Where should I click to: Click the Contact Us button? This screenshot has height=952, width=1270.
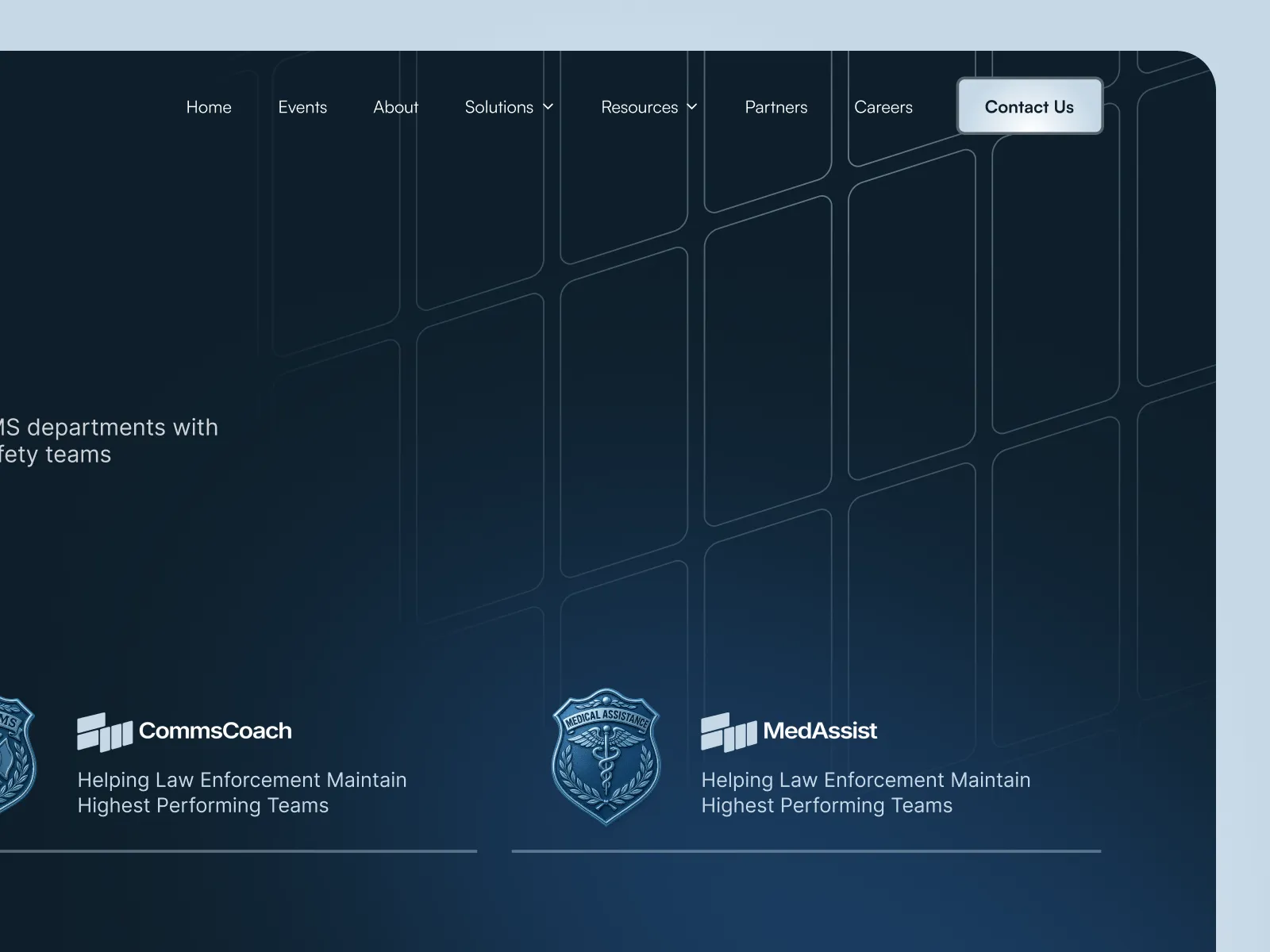tap(1029, 106)
